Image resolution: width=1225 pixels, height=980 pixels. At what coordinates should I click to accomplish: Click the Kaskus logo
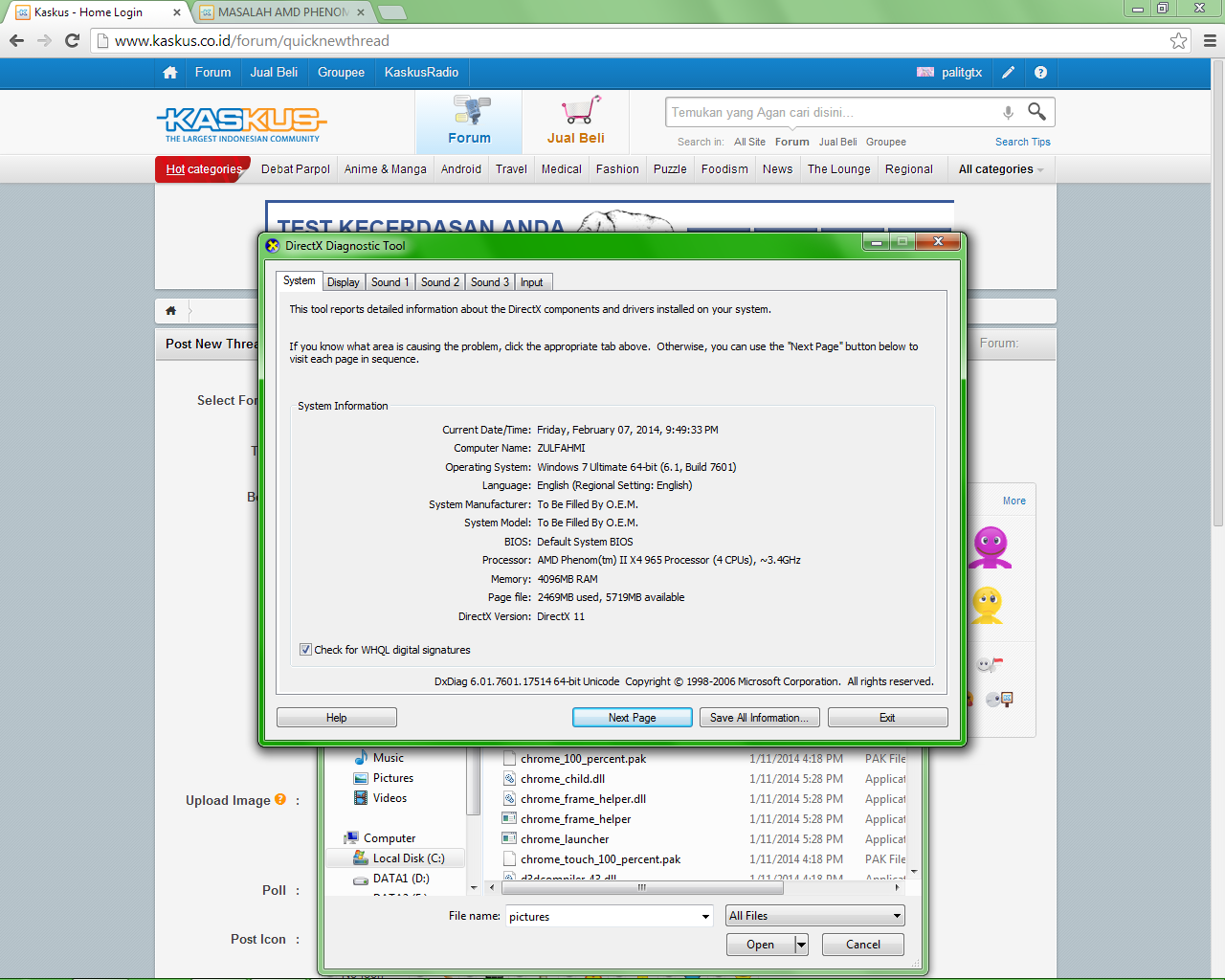[x=242, y=124]
